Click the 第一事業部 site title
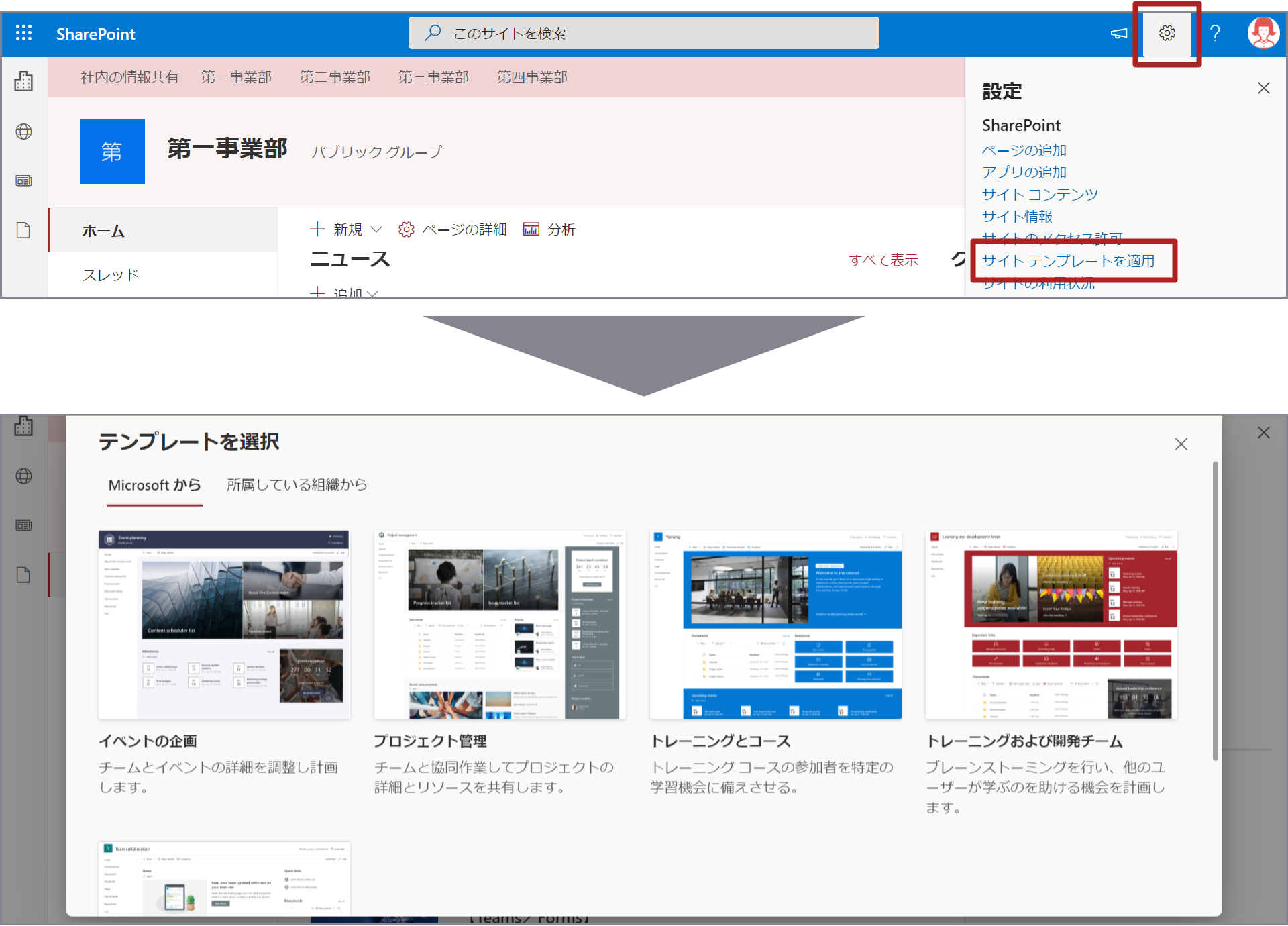Image resolution: width=1288 pixels, height=926 pixels. coord(227,149)
